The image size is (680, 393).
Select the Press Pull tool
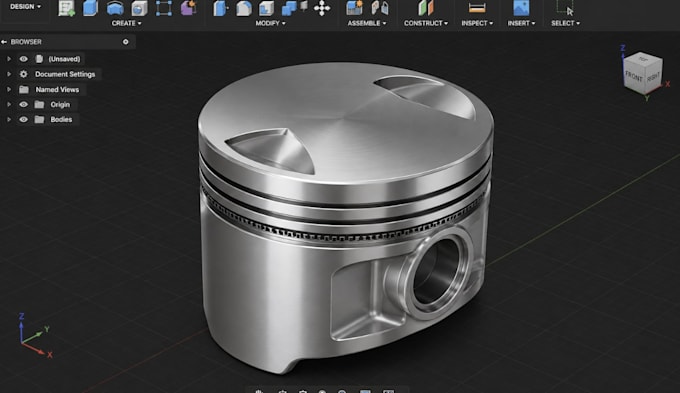tap(220, 8)
